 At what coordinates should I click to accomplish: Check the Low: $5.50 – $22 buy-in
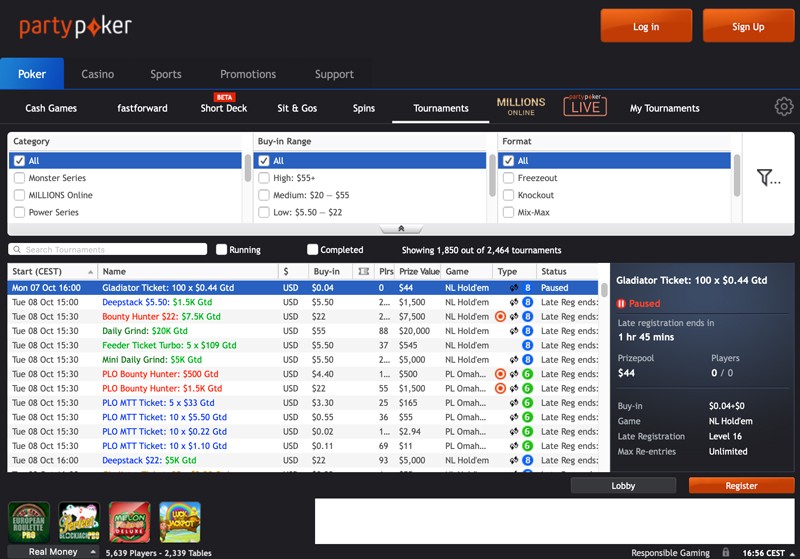click(x=264, y=212)
